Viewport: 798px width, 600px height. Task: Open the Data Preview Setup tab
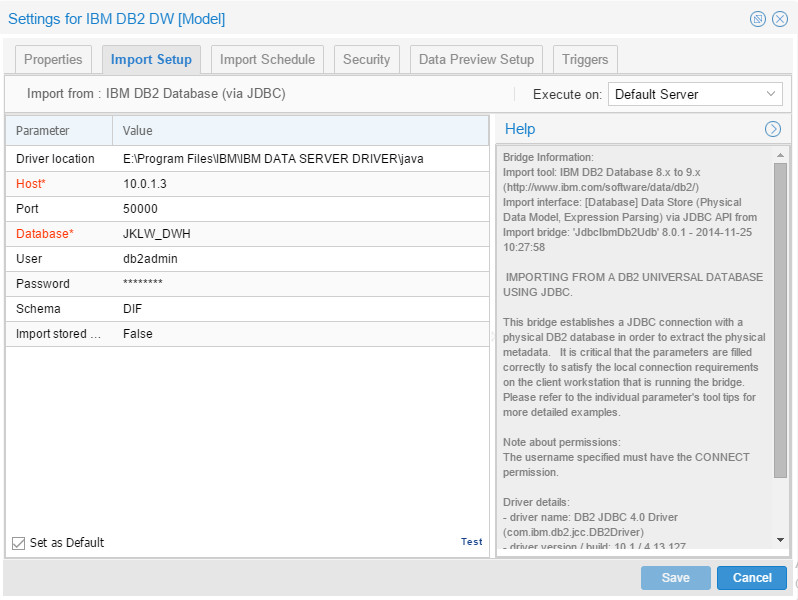pyautogui.click(x=476, y=60)
